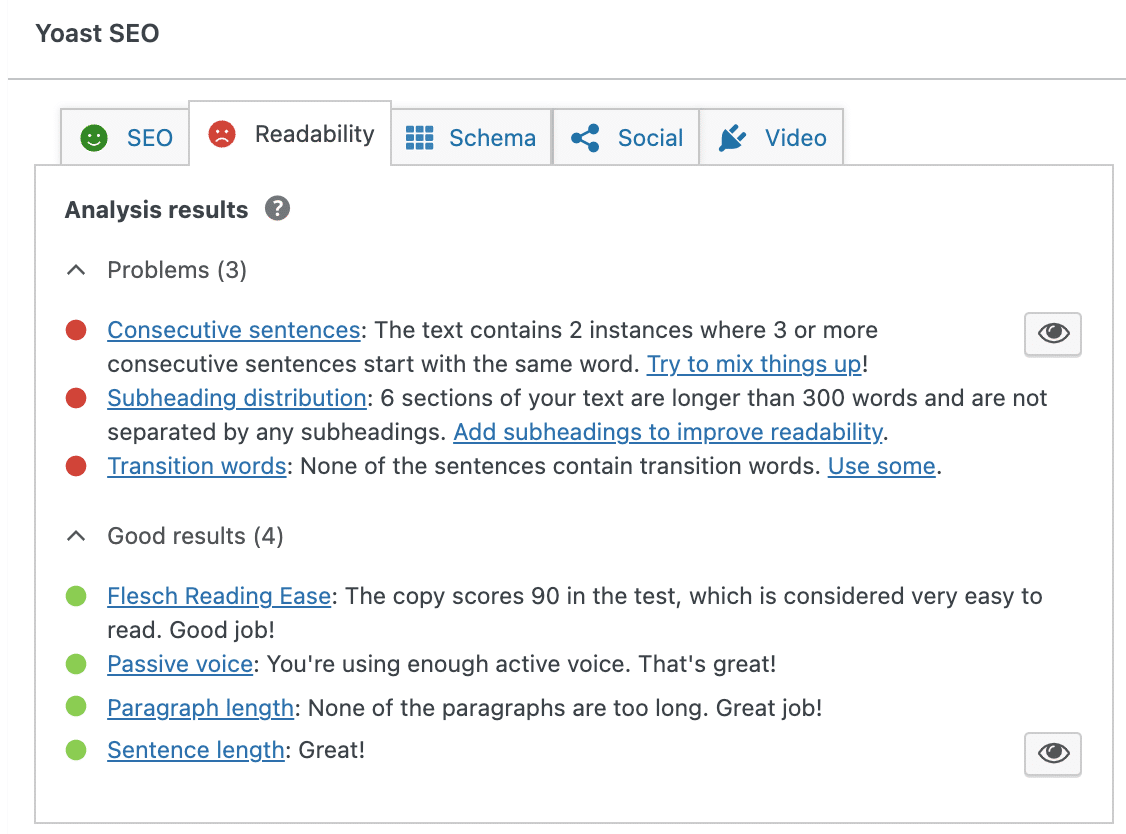This screenshot has width=1126, height=834.
Task: Open the Social tab
Action: pos(650,138)
